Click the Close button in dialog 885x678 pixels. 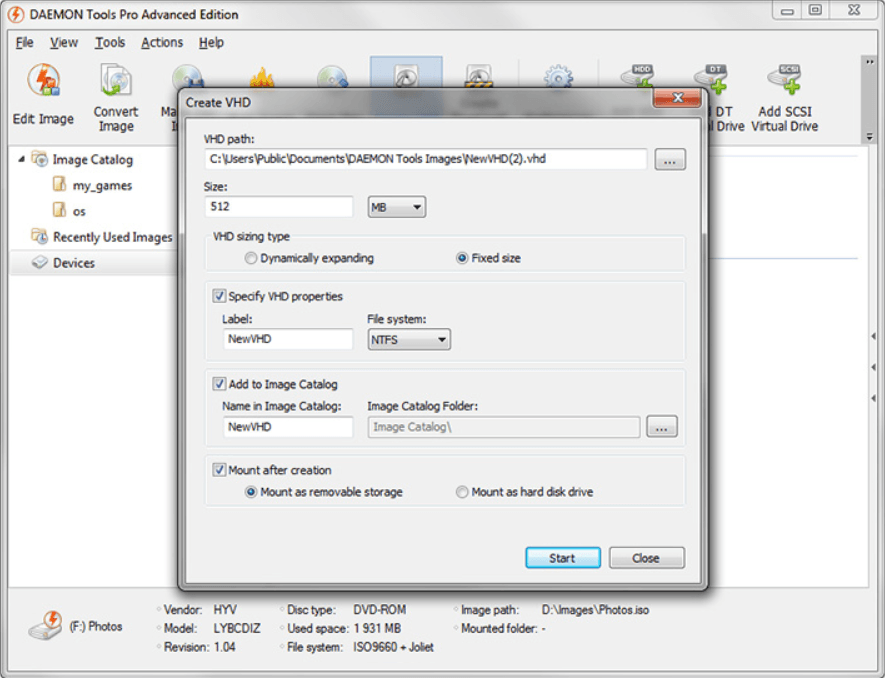(646, 558)
